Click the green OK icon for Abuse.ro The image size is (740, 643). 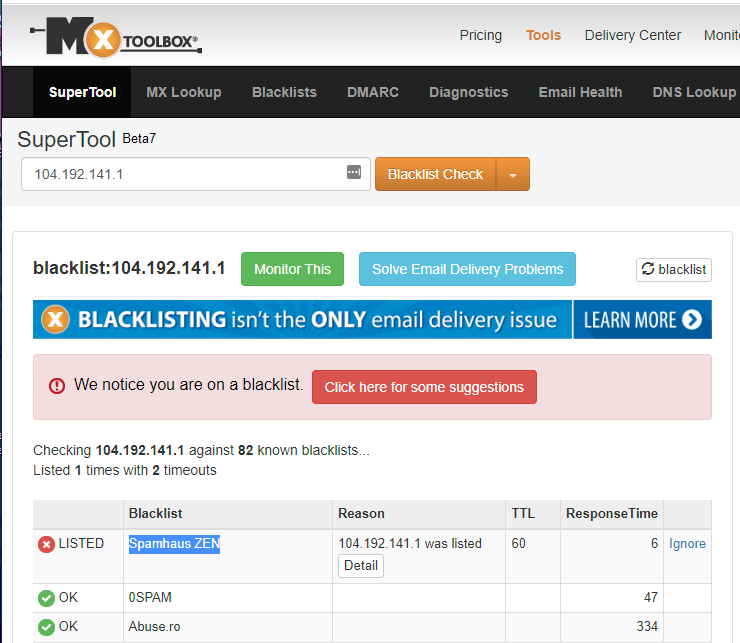click(46, 627)
